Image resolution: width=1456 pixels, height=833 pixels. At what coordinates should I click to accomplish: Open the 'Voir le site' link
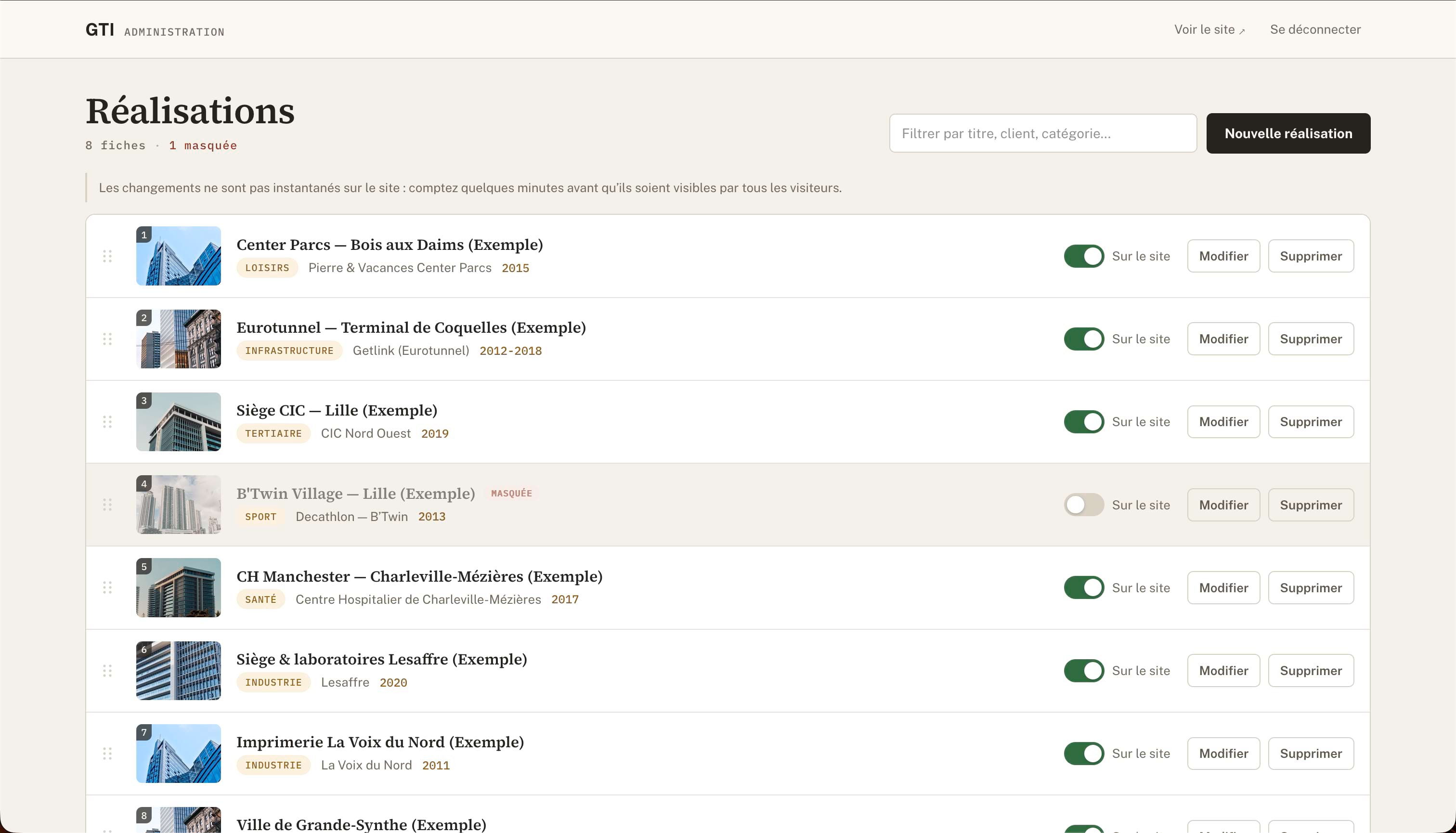coord(1209,30)
